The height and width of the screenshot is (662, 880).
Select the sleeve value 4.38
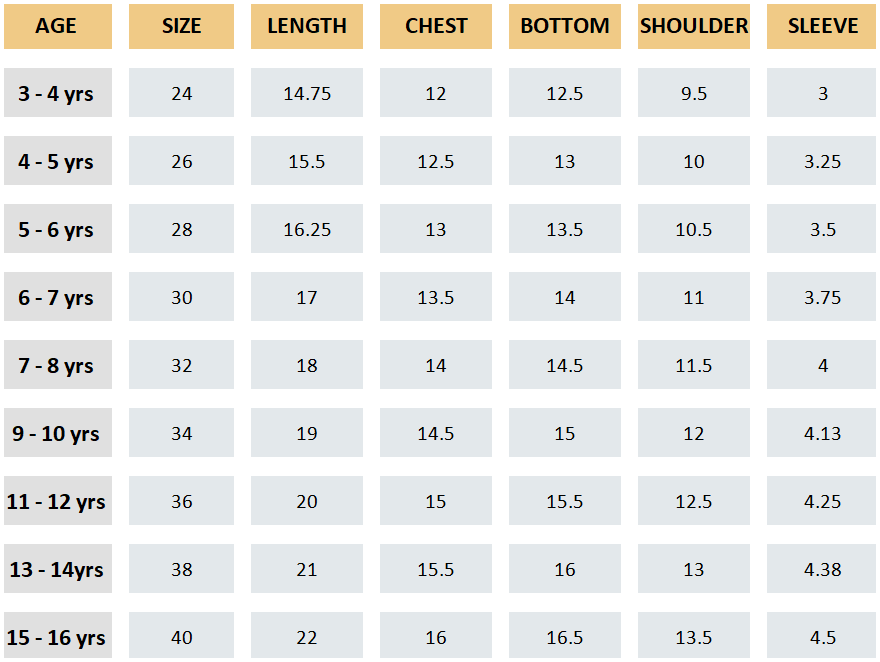[x=822, y=570]
